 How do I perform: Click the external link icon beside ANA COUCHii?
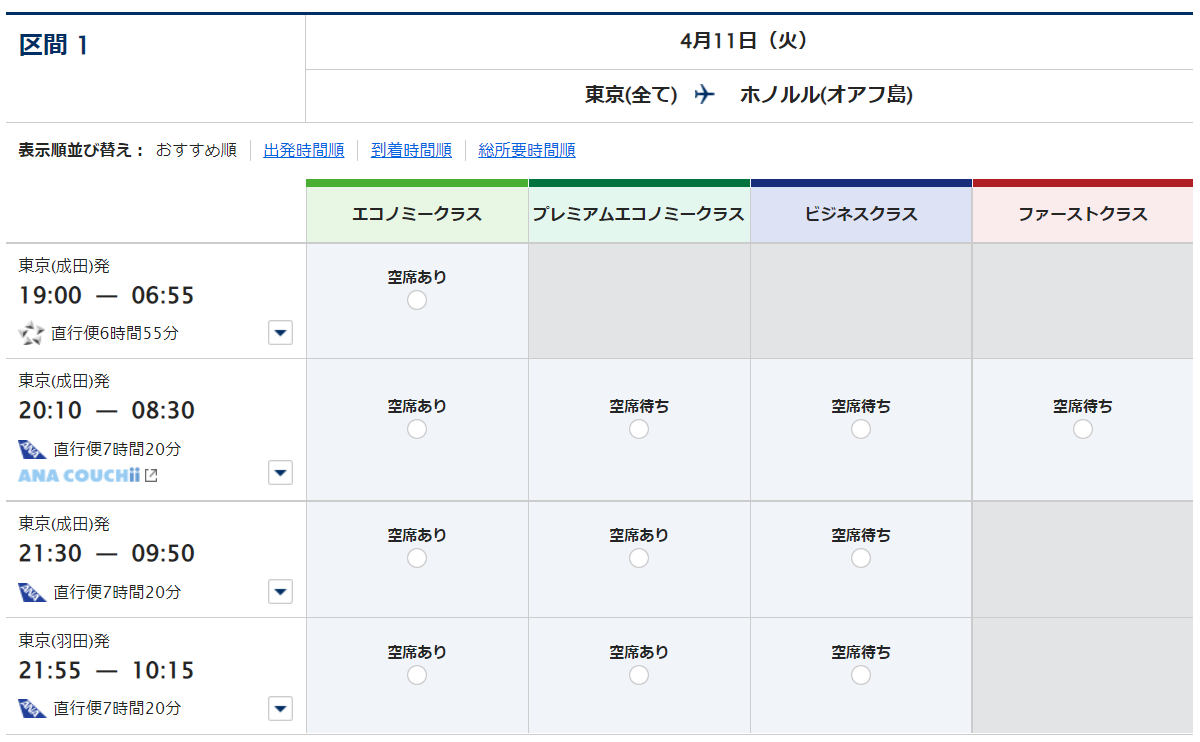[x=151, y=475]
